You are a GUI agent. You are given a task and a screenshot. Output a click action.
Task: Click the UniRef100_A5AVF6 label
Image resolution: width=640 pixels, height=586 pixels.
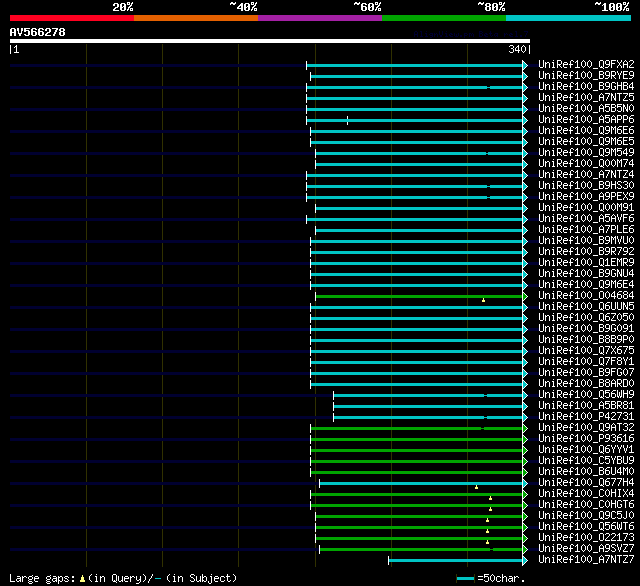[x=586, y=219]
